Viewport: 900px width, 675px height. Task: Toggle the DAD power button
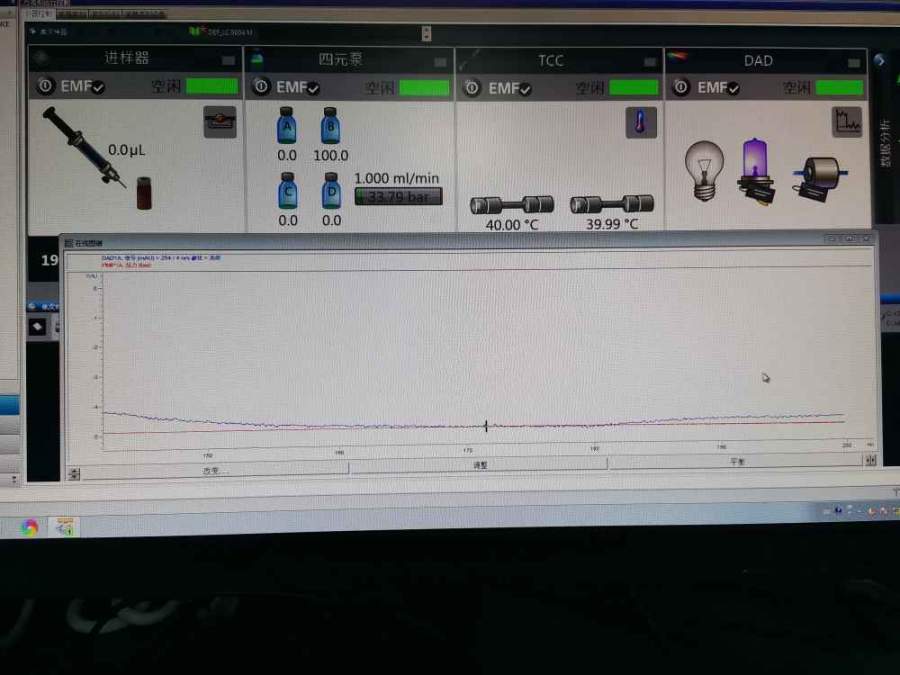coord(681,87)
